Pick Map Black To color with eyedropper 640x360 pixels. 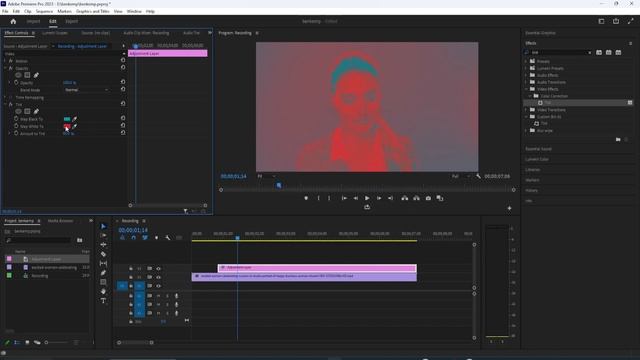[75, 119]
